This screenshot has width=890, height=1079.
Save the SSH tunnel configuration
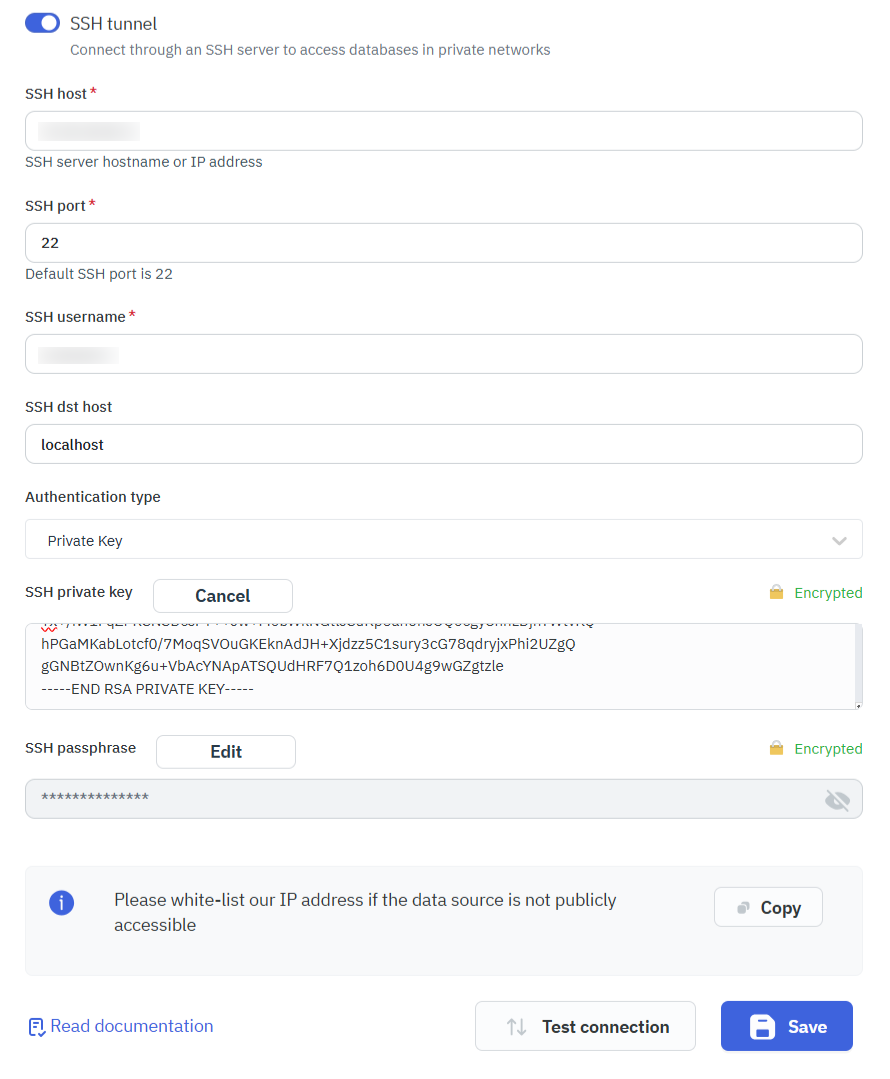click(786, 1025)
